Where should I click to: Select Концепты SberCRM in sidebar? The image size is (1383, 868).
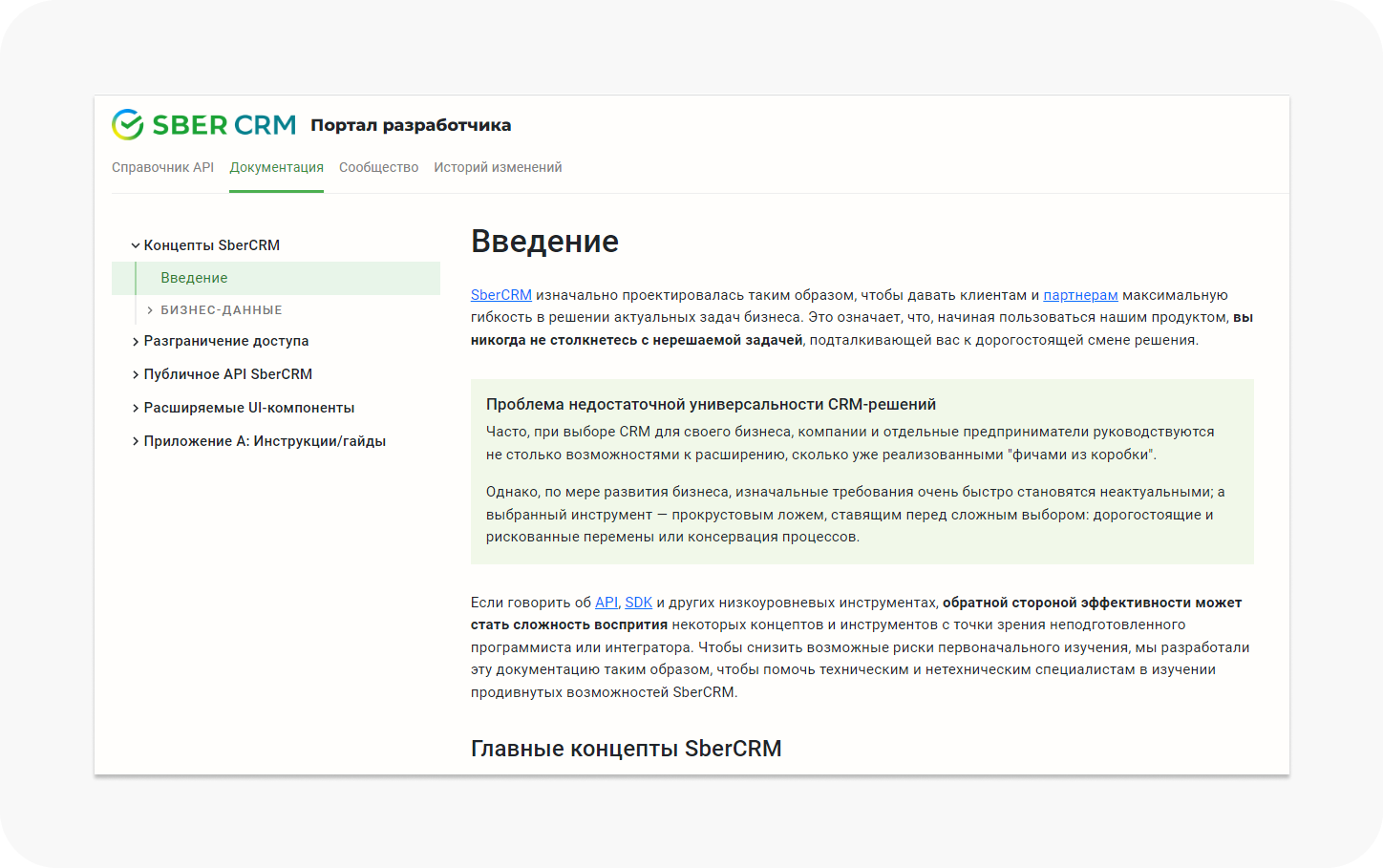[x=212, y=245]
